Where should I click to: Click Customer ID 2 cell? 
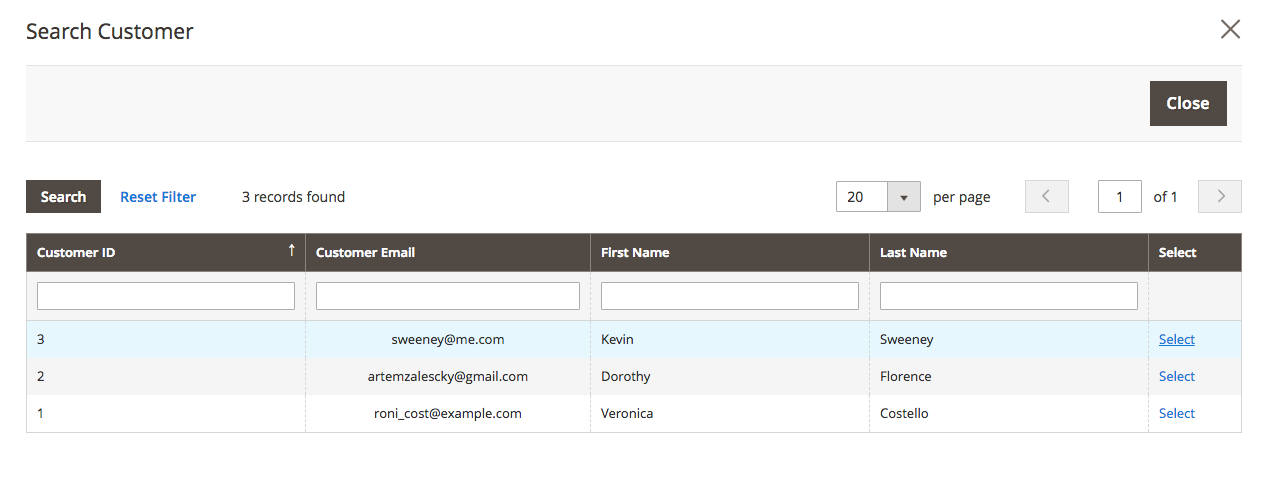click(166, 376)
